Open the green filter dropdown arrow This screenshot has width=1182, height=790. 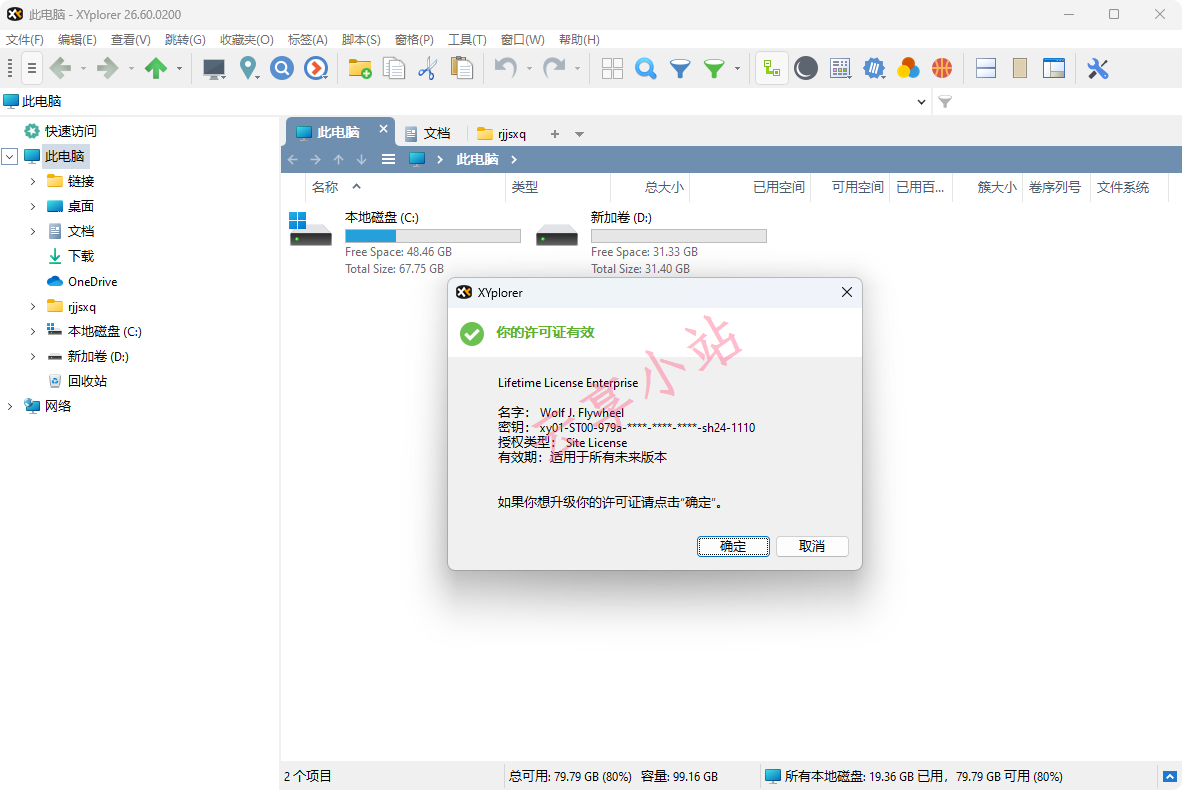pos(737,69)
